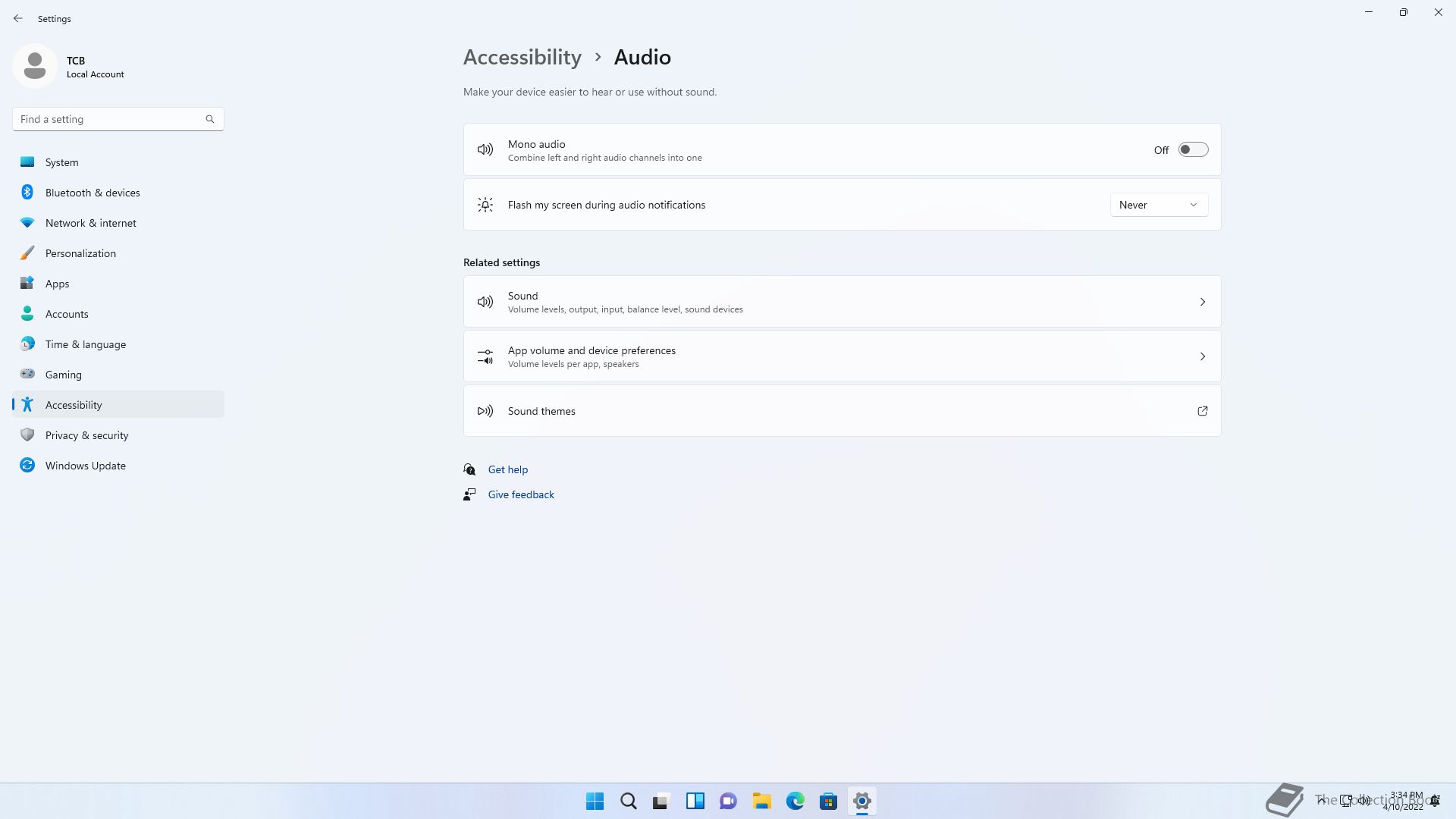Click the Mono audio speaker icon
Viewport: 1456px width, 819px height.
485,150
